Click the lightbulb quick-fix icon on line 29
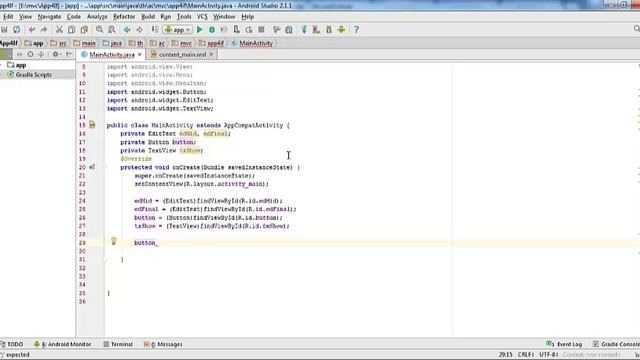This screenshot has height=360, width=640. coord(114,241)
